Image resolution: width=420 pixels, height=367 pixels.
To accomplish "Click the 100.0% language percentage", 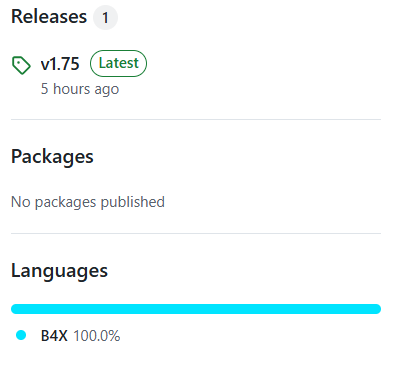I will [x=97, y=336].
